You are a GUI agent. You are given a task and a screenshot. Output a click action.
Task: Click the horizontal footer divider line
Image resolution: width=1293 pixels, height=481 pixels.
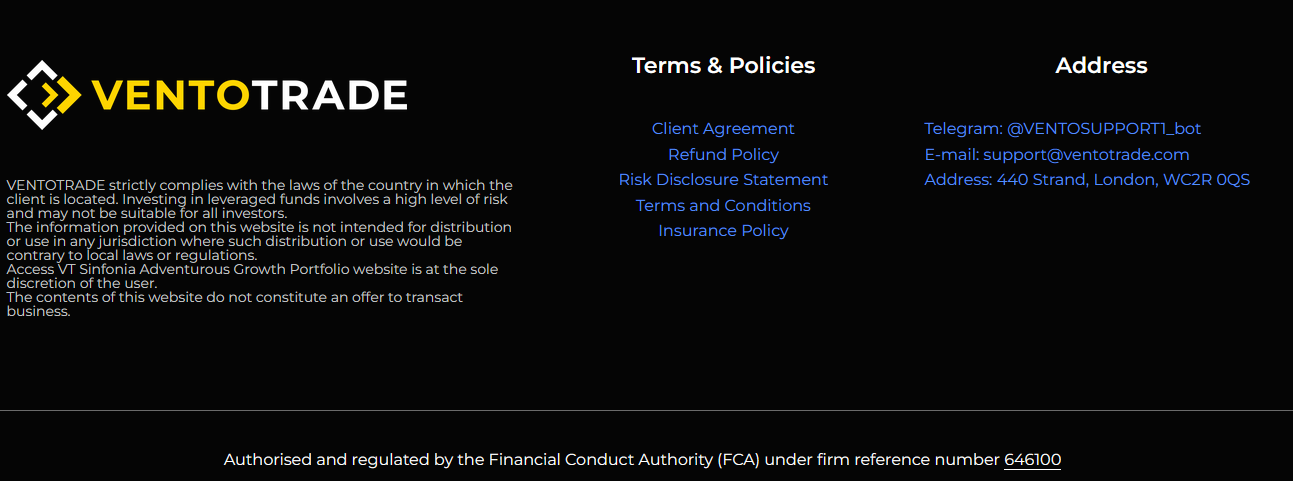[x=646, y=410]
